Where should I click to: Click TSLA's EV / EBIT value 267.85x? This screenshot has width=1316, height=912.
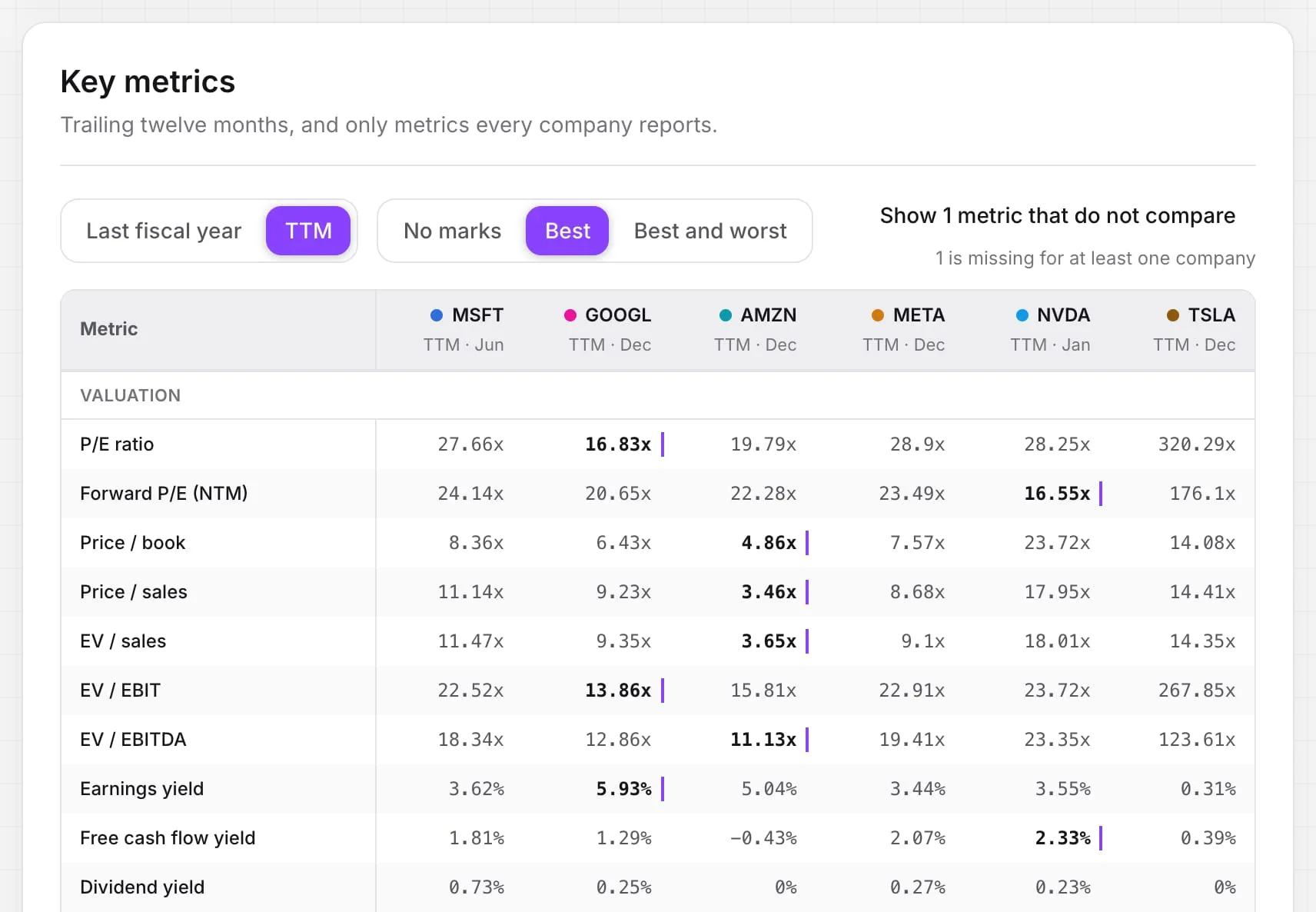click(1197, 691)
